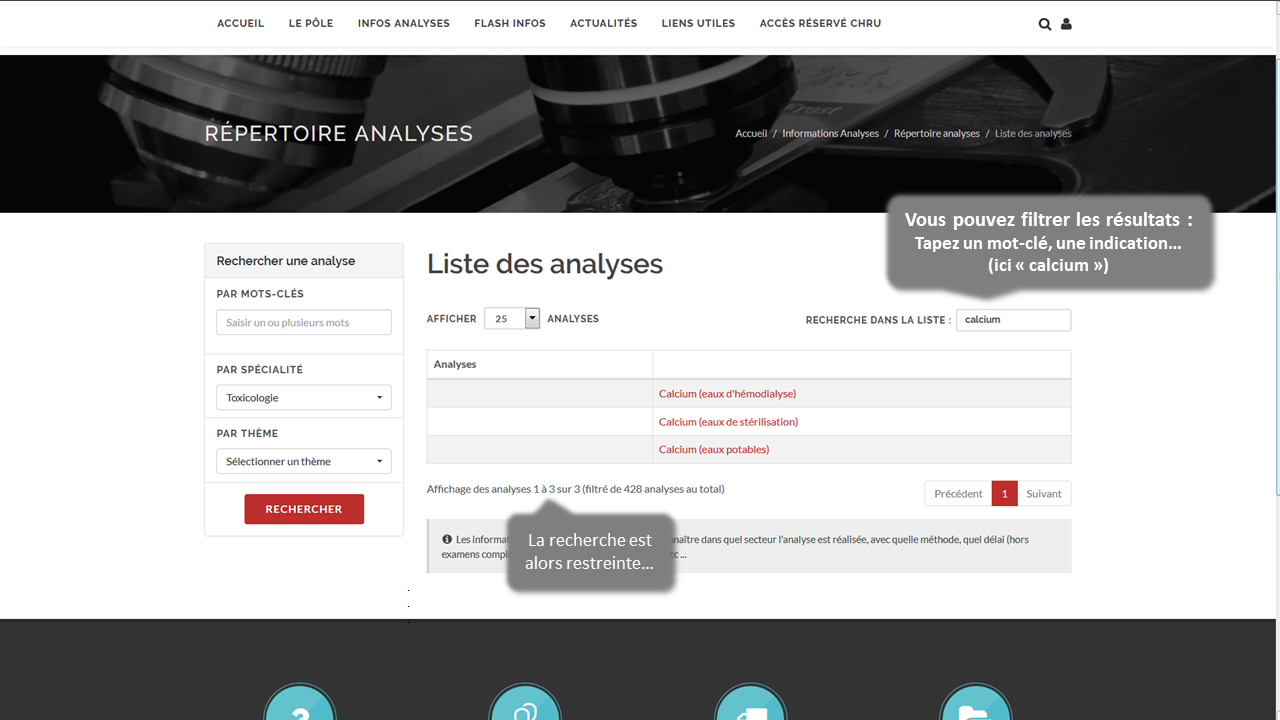Open the user account icon

pos(1066,24)
